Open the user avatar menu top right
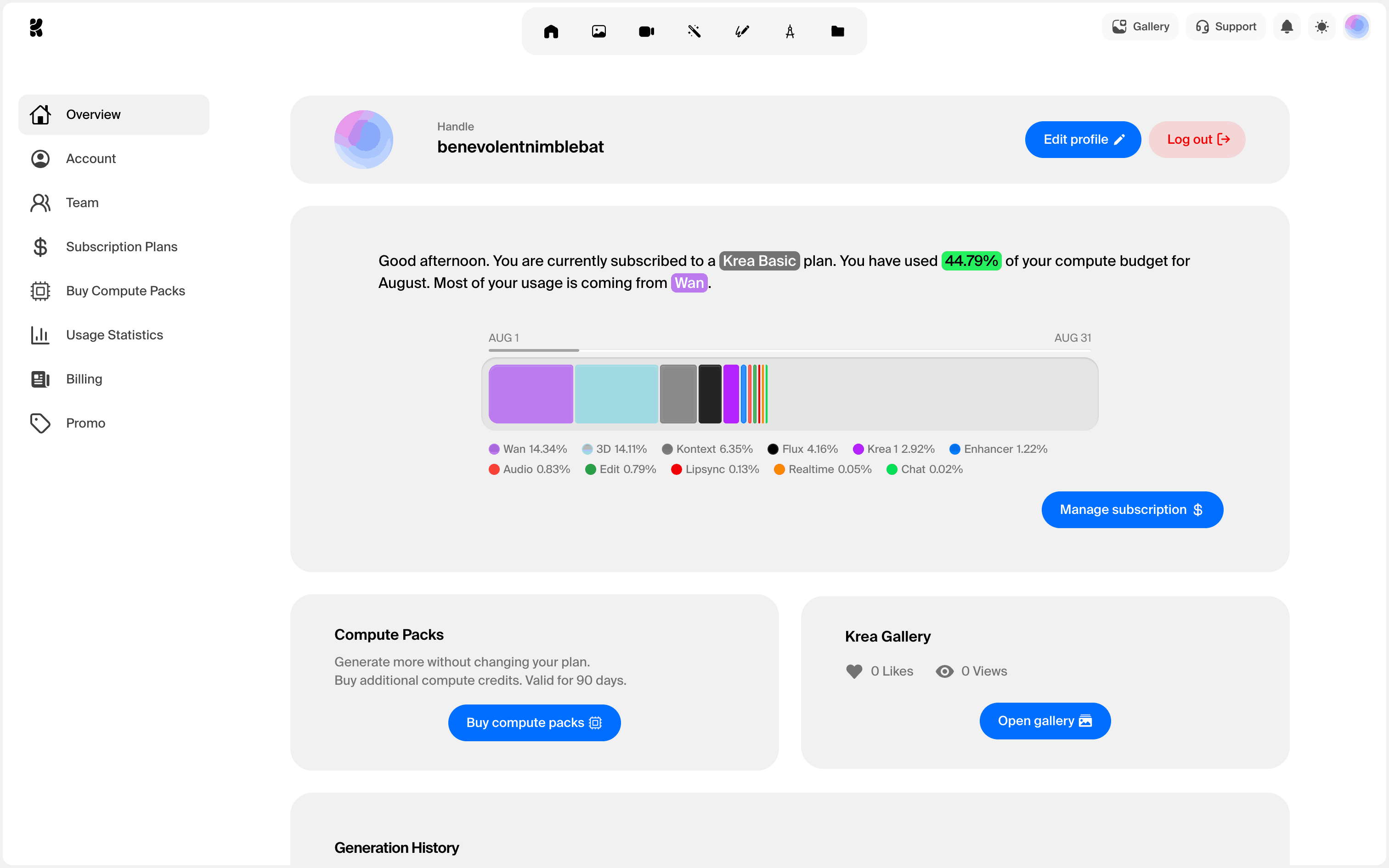 click(1357, 27)
